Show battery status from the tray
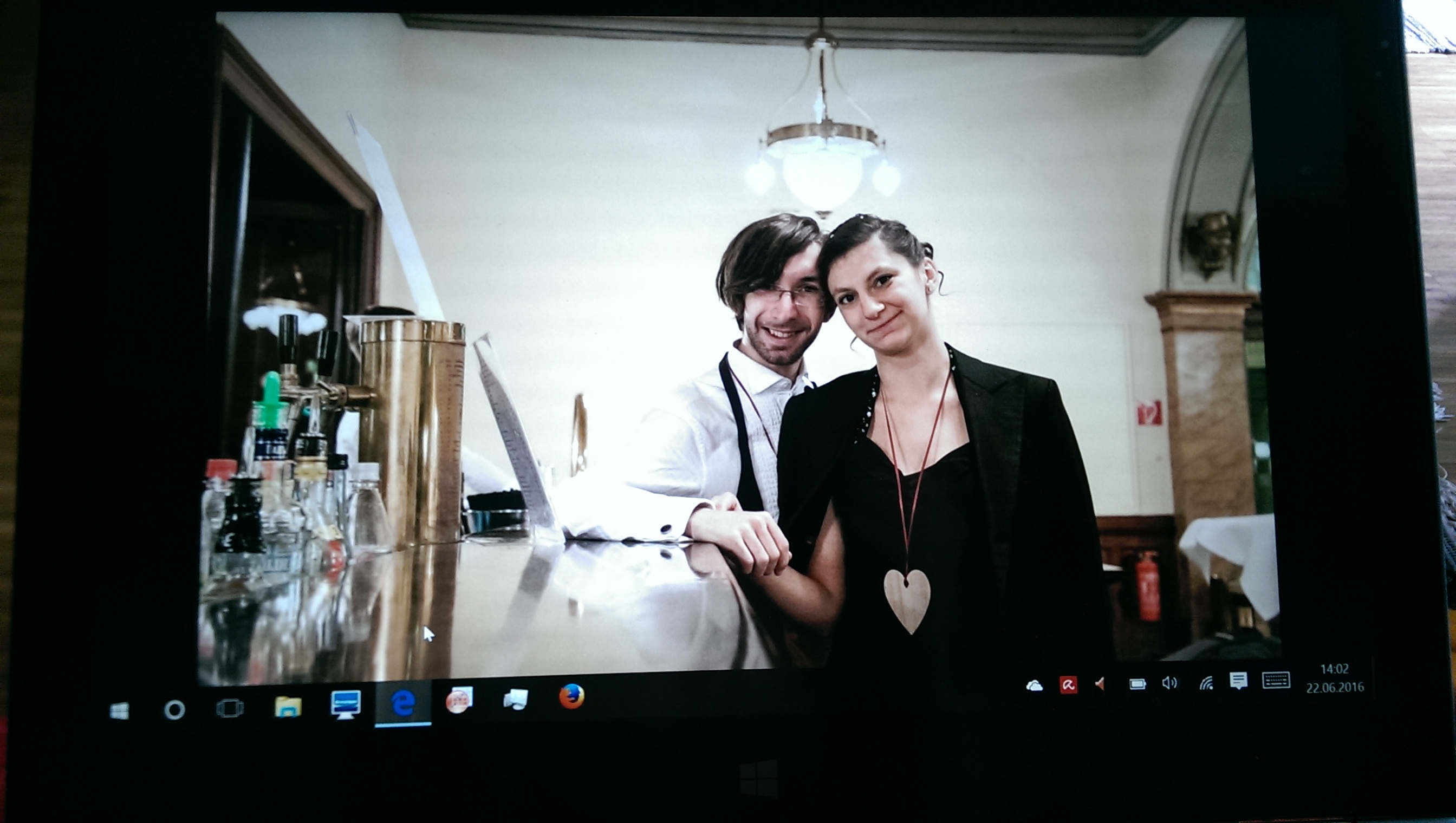1456x823 pixels. (x=1137, y=684)
